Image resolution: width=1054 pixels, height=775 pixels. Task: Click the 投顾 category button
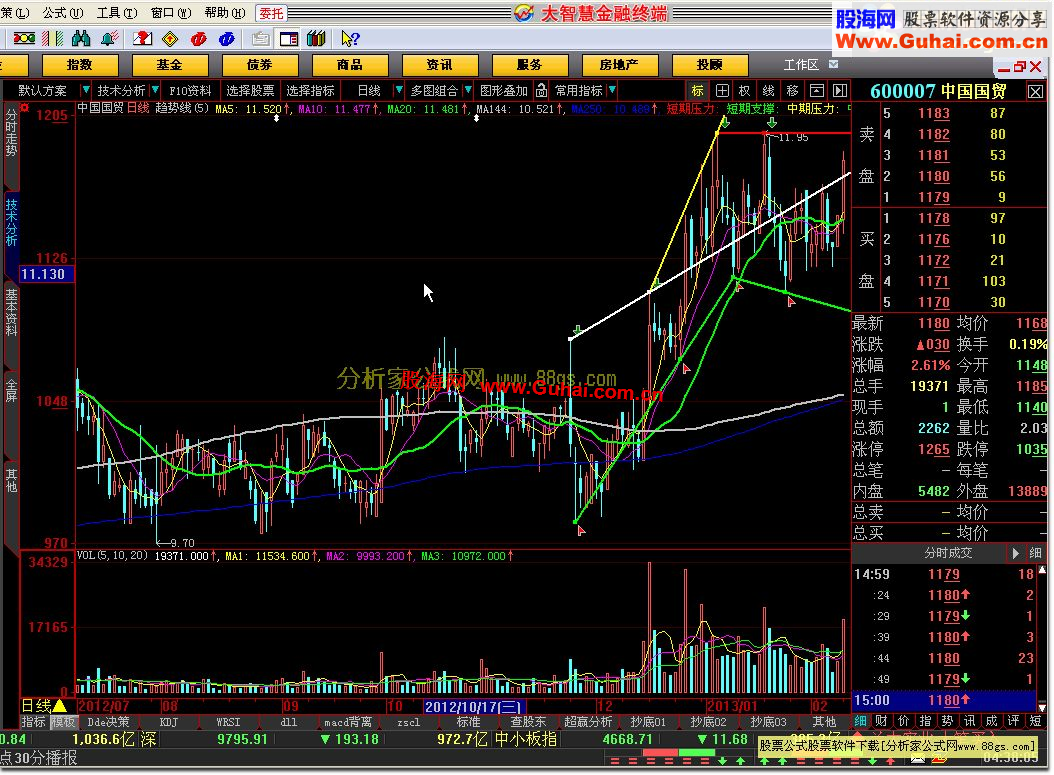(x=710, y=65)
